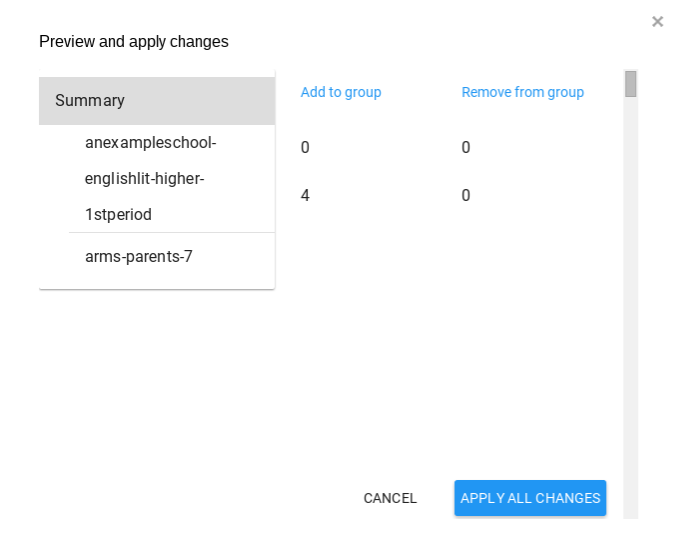Click the remove count 0 for arms-parents-7
The height and width of the screenshot is (549, 678).
pos(466,196)
